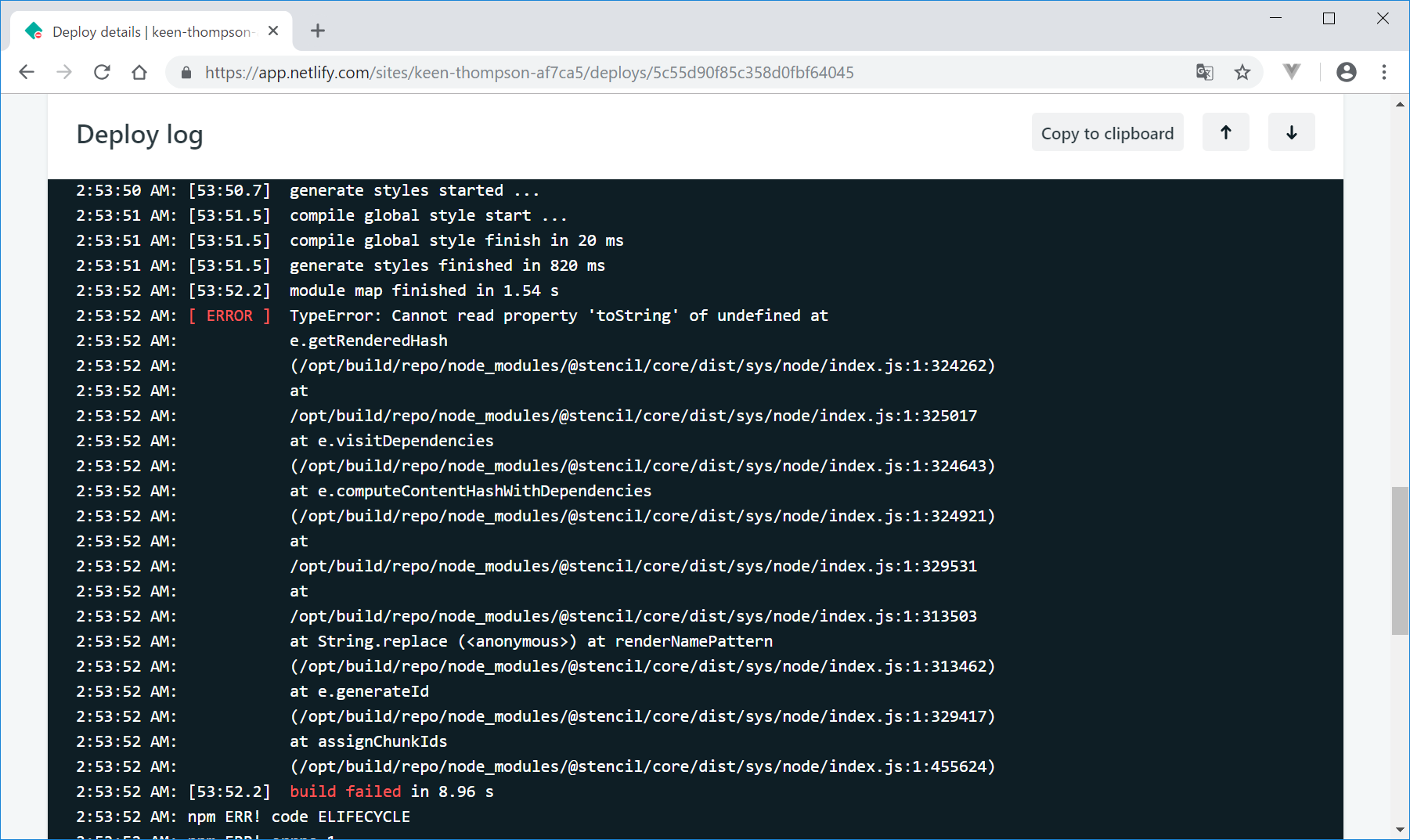The image size is (1410, 840).
Task: Click the 'build failed' message
Action: pyautogui.click(x=345, y=791)
